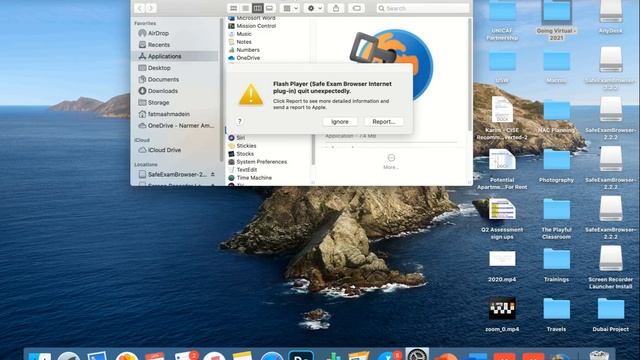This screenshot has height=360, width=640.
Task: Switch Finder to column view
Action: 258,8
